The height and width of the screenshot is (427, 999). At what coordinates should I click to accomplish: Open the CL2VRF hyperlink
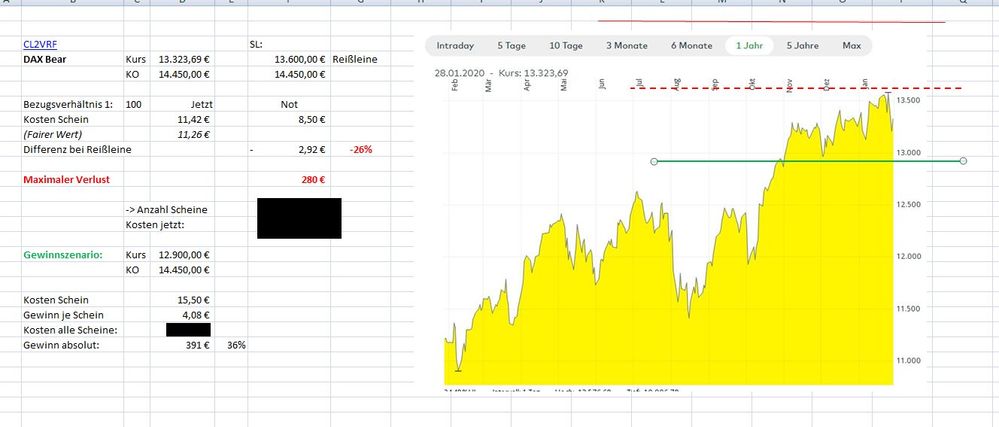pos(41,44)
